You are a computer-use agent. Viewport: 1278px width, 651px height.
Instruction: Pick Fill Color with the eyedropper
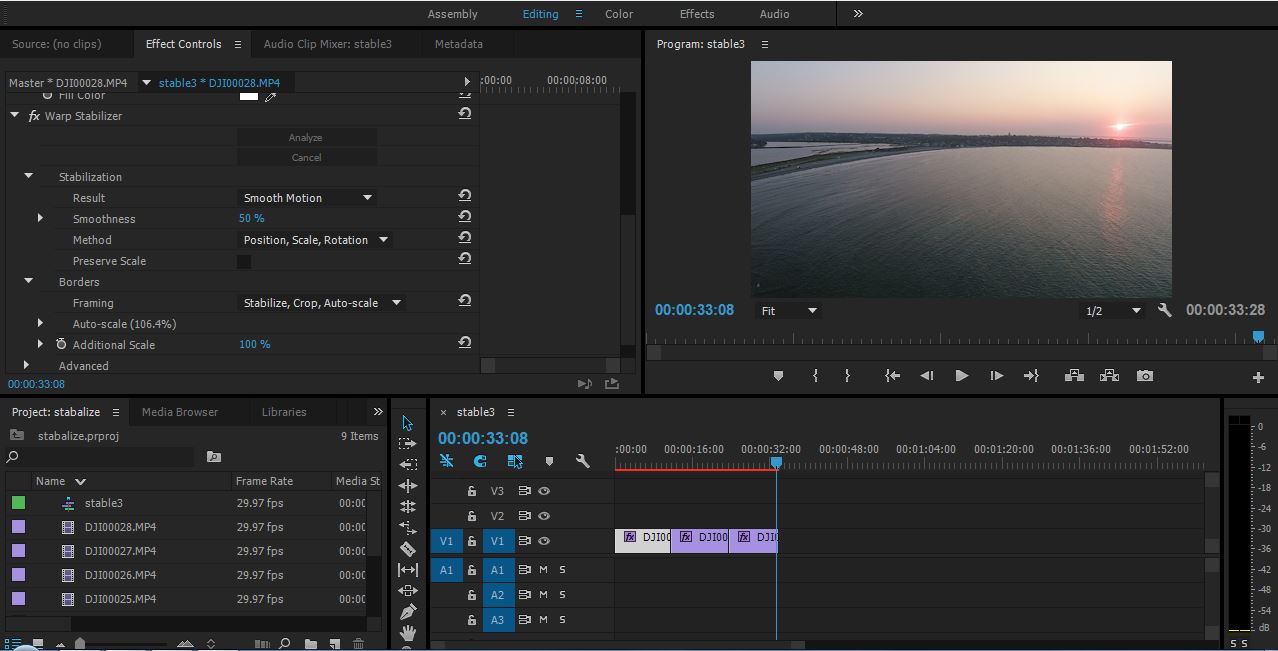270,96
